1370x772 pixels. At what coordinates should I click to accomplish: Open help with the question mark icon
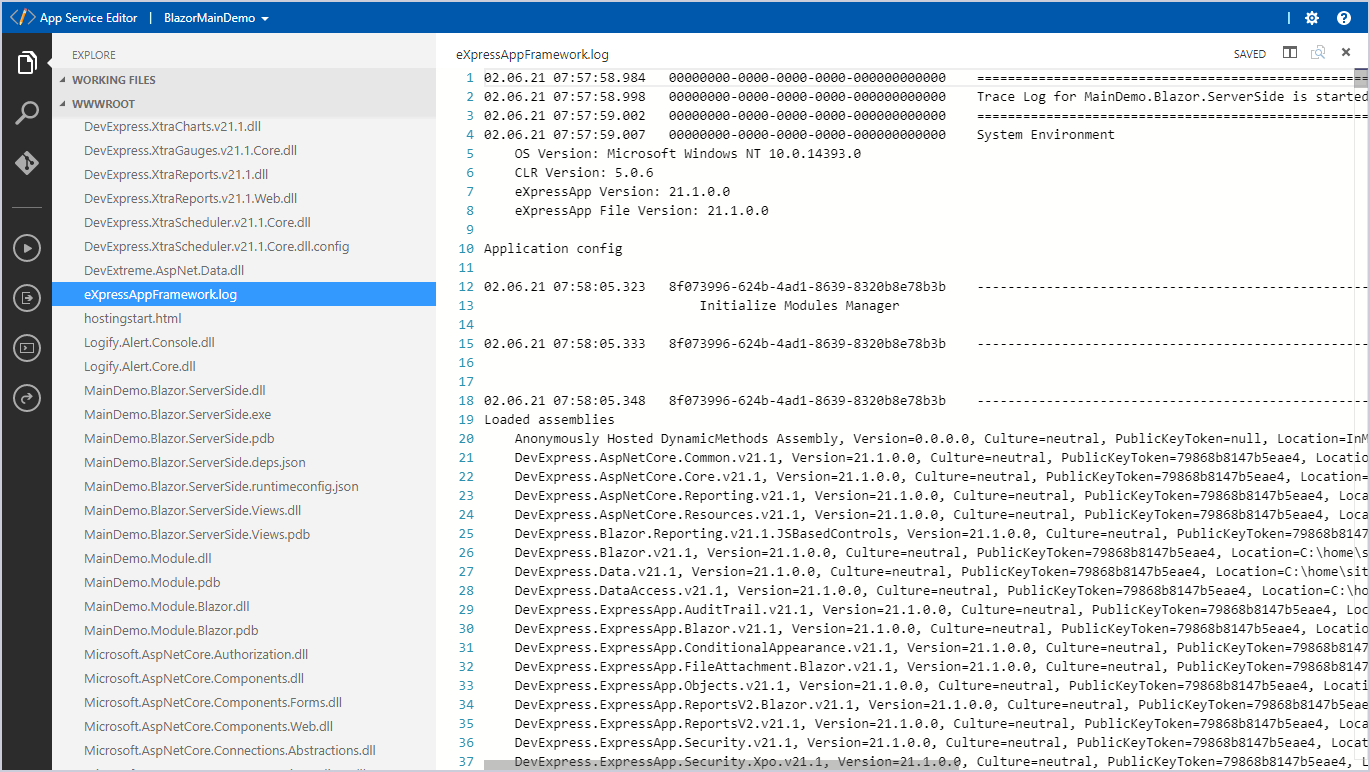[1344, 18]
